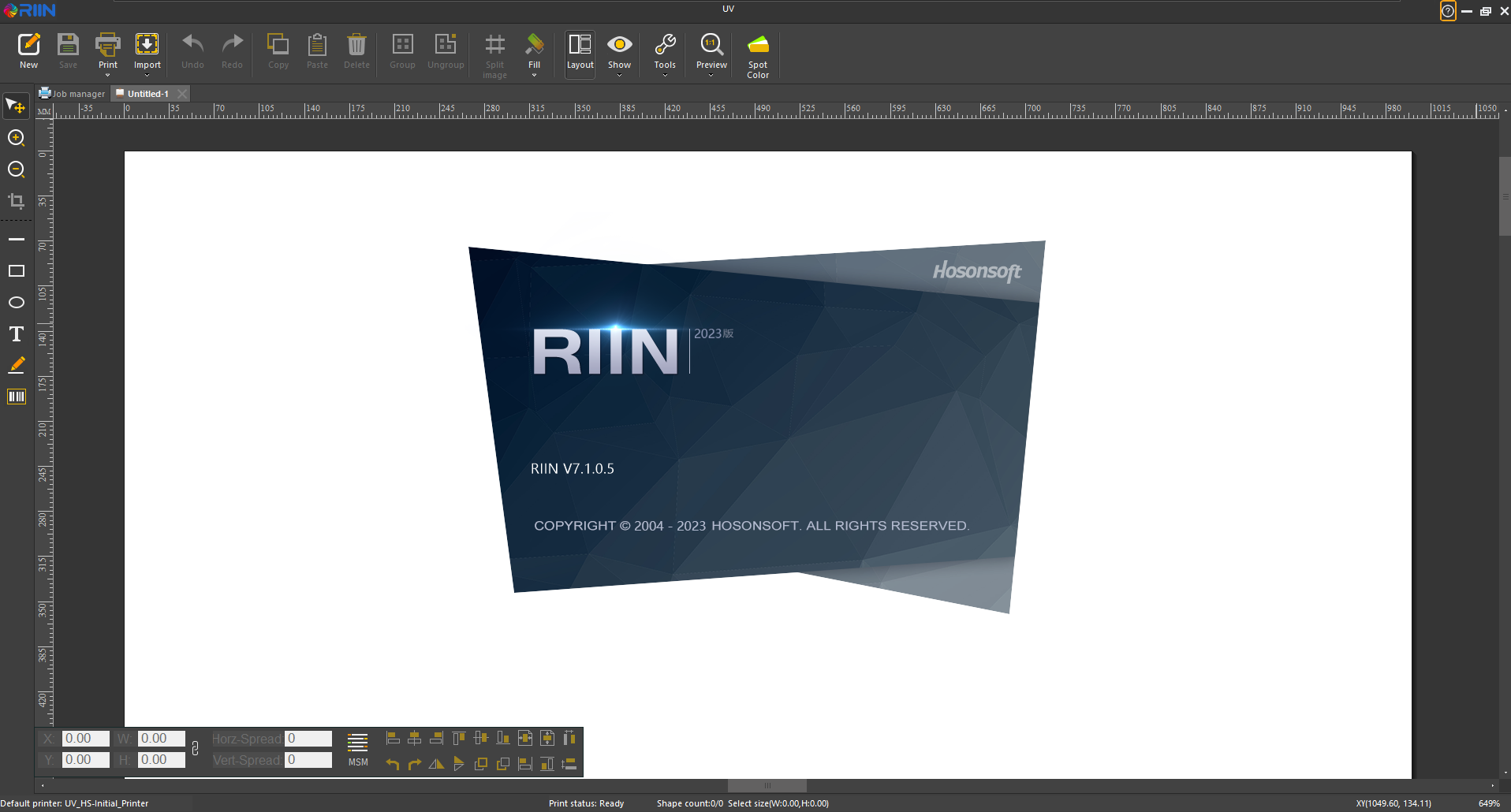Click the horizontal scrollbar thumb
Viewport: 1511px width, 812px height.
click(x=767, y=785)
